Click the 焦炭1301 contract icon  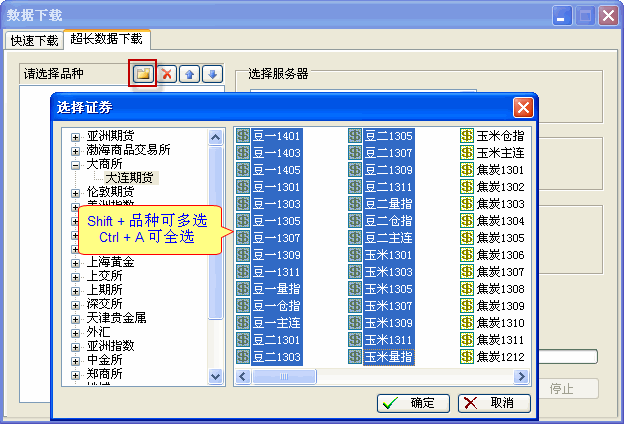(467, 170)
